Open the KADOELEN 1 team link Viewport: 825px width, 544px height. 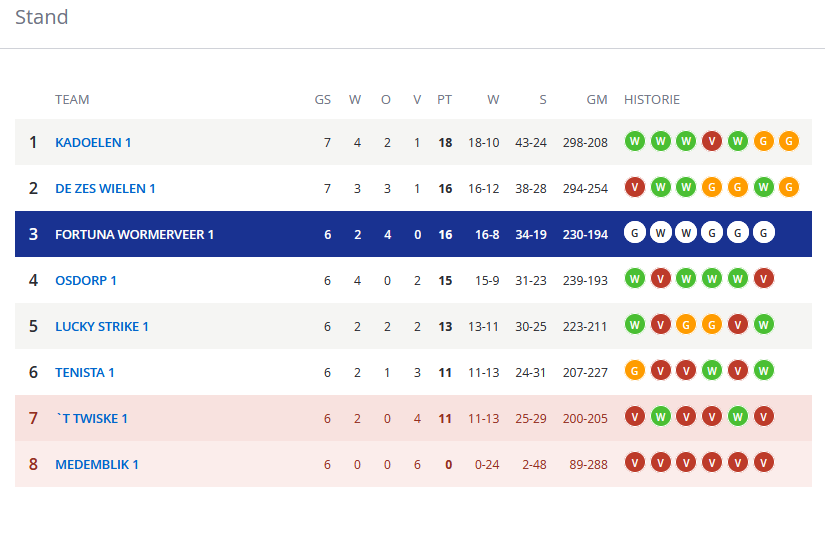[x=93, y=143]
